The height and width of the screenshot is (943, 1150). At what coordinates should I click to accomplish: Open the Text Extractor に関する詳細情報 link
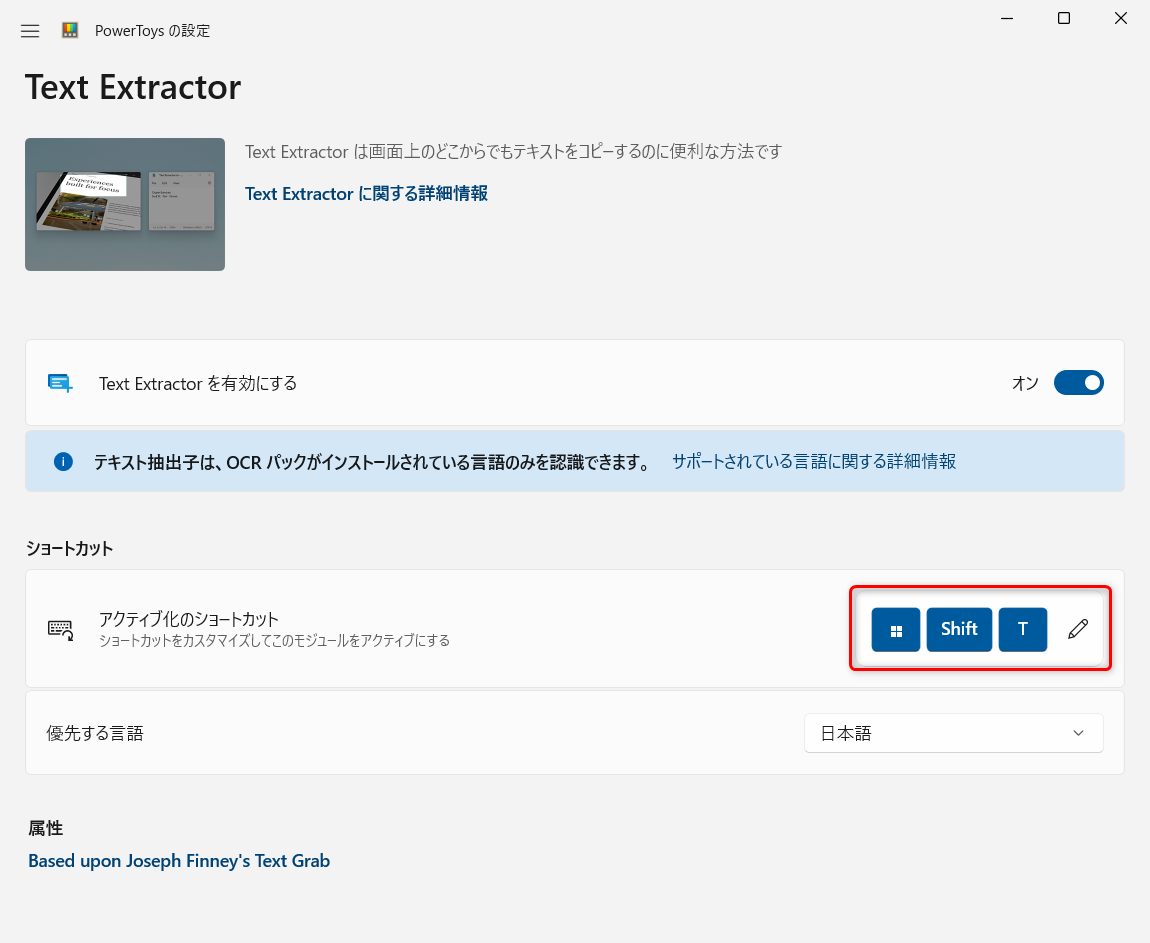[366, 193]
